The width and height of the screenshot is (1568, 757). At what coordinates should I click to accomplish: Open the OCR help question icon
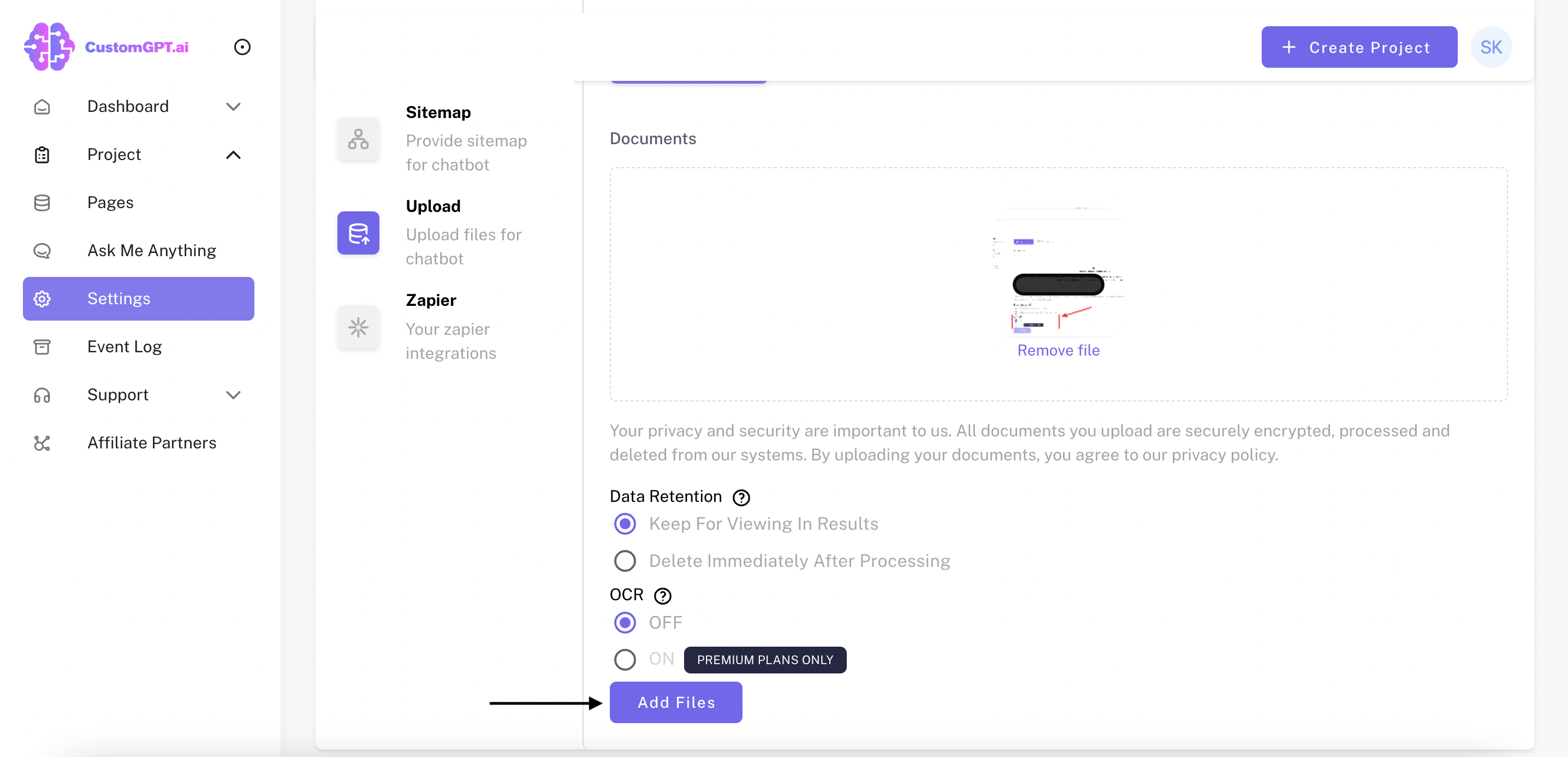(662, 596)
